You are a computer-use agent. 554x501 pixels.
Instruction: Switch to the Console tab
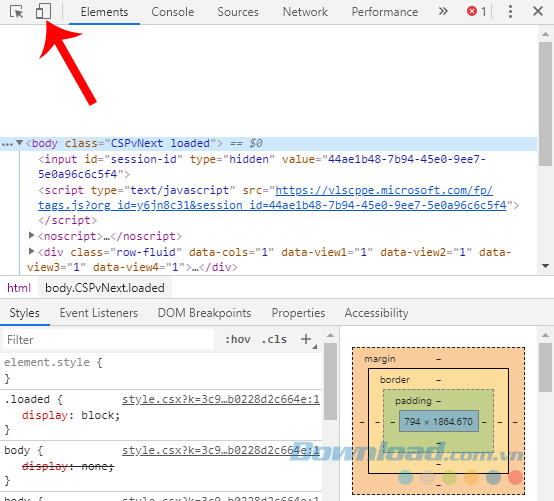click(172, 12)
